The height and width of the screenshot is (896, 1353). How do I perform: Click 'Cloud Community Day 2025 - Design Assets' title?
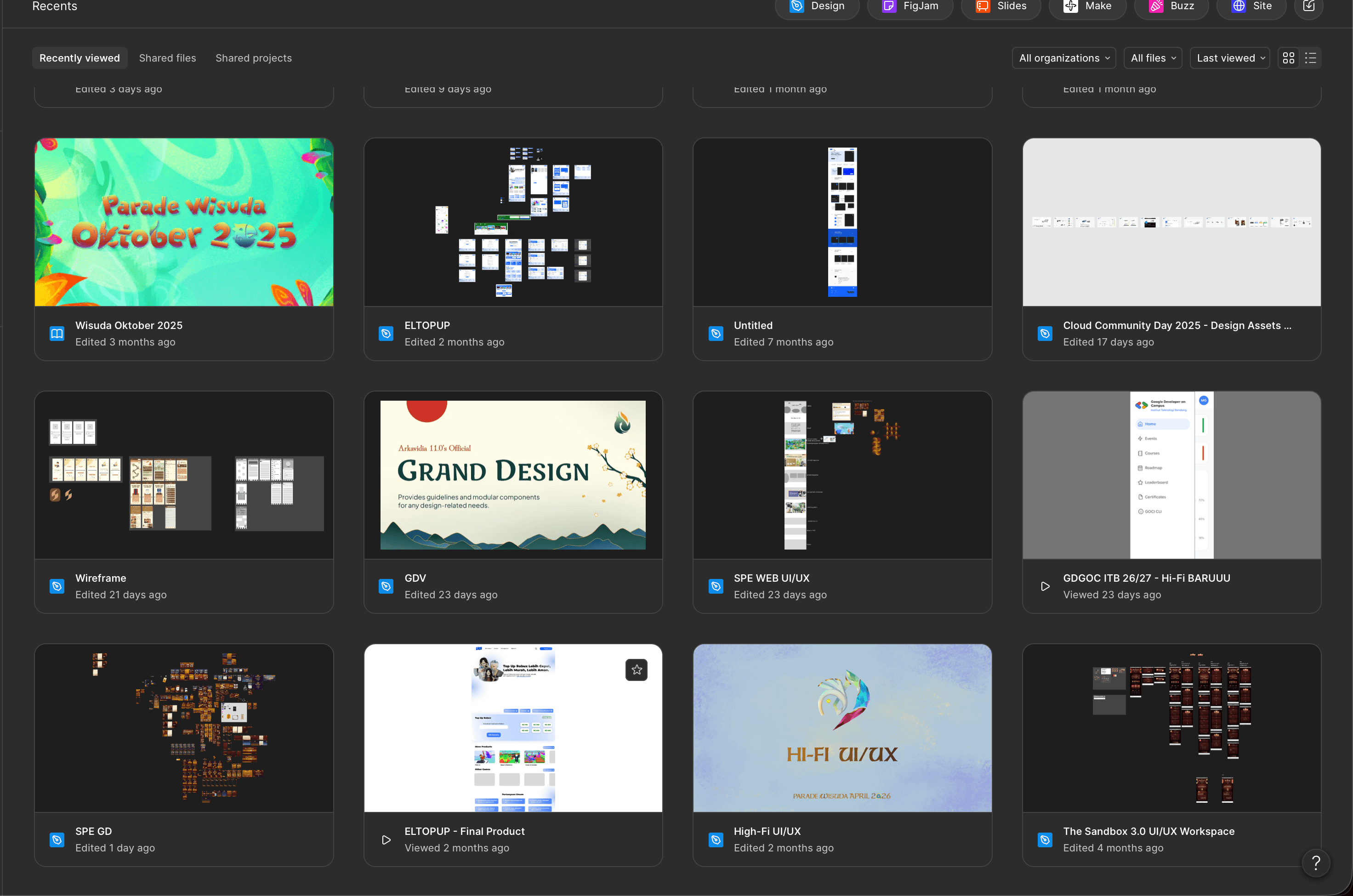[x=1177, y=325]
